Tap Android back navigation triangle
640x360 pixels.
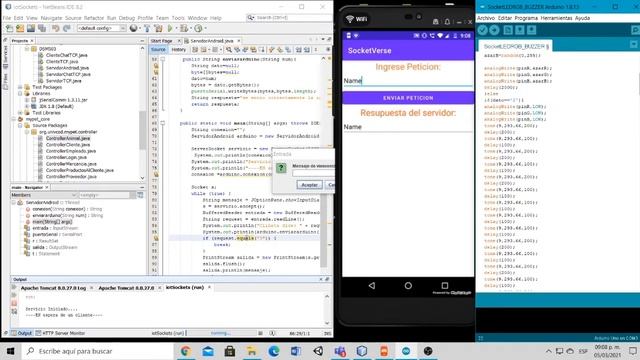(x=371, y=286)
